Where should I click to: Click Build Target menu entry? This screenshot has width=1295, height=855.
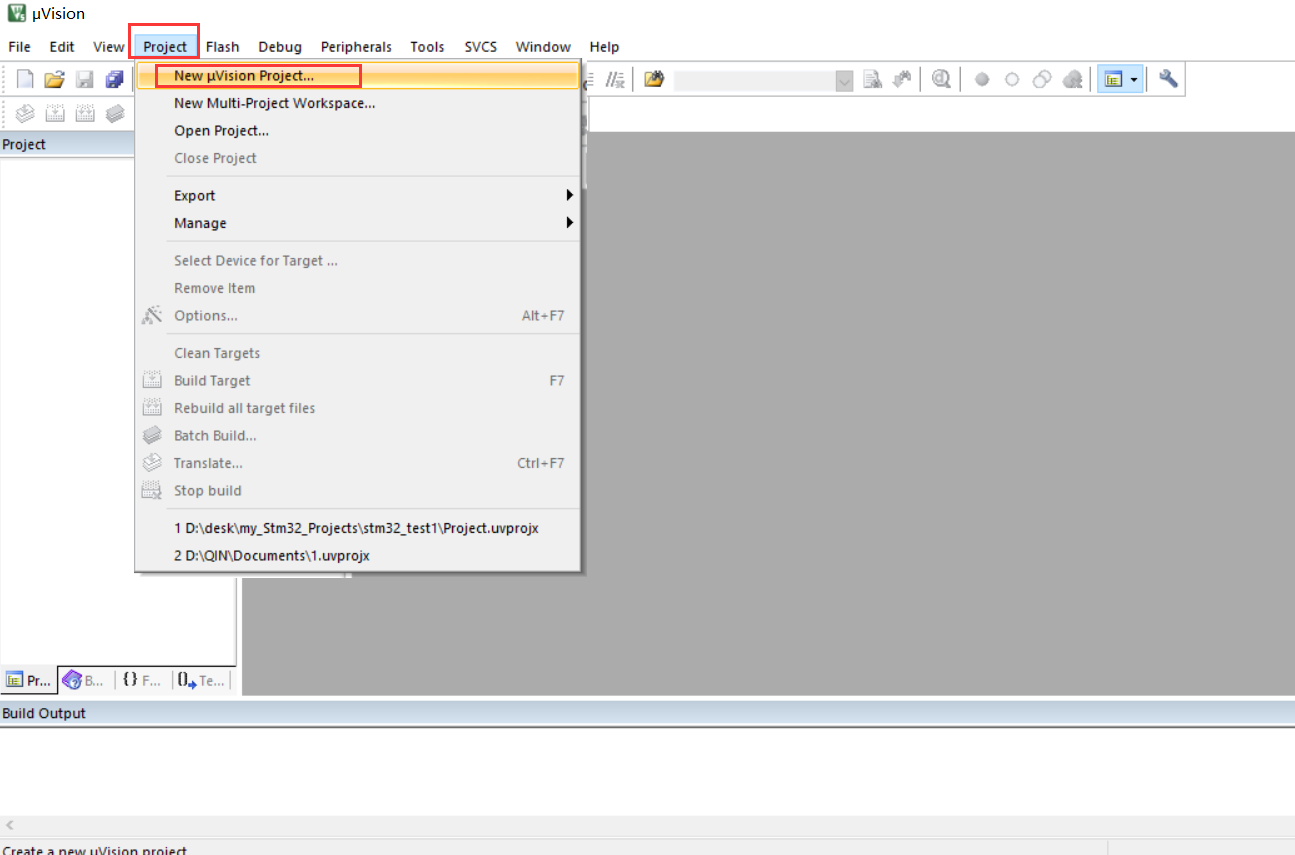358,380
